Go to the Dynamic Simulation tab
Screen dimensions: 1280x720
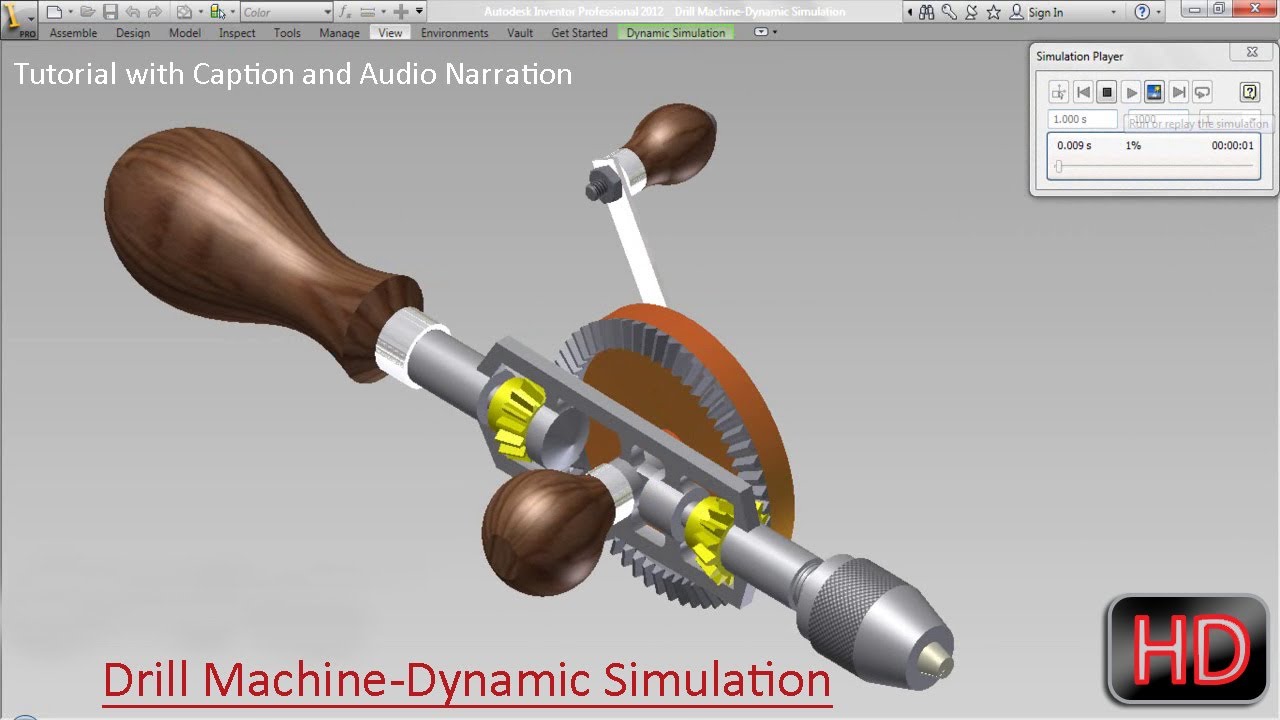(x=676, y=33)
